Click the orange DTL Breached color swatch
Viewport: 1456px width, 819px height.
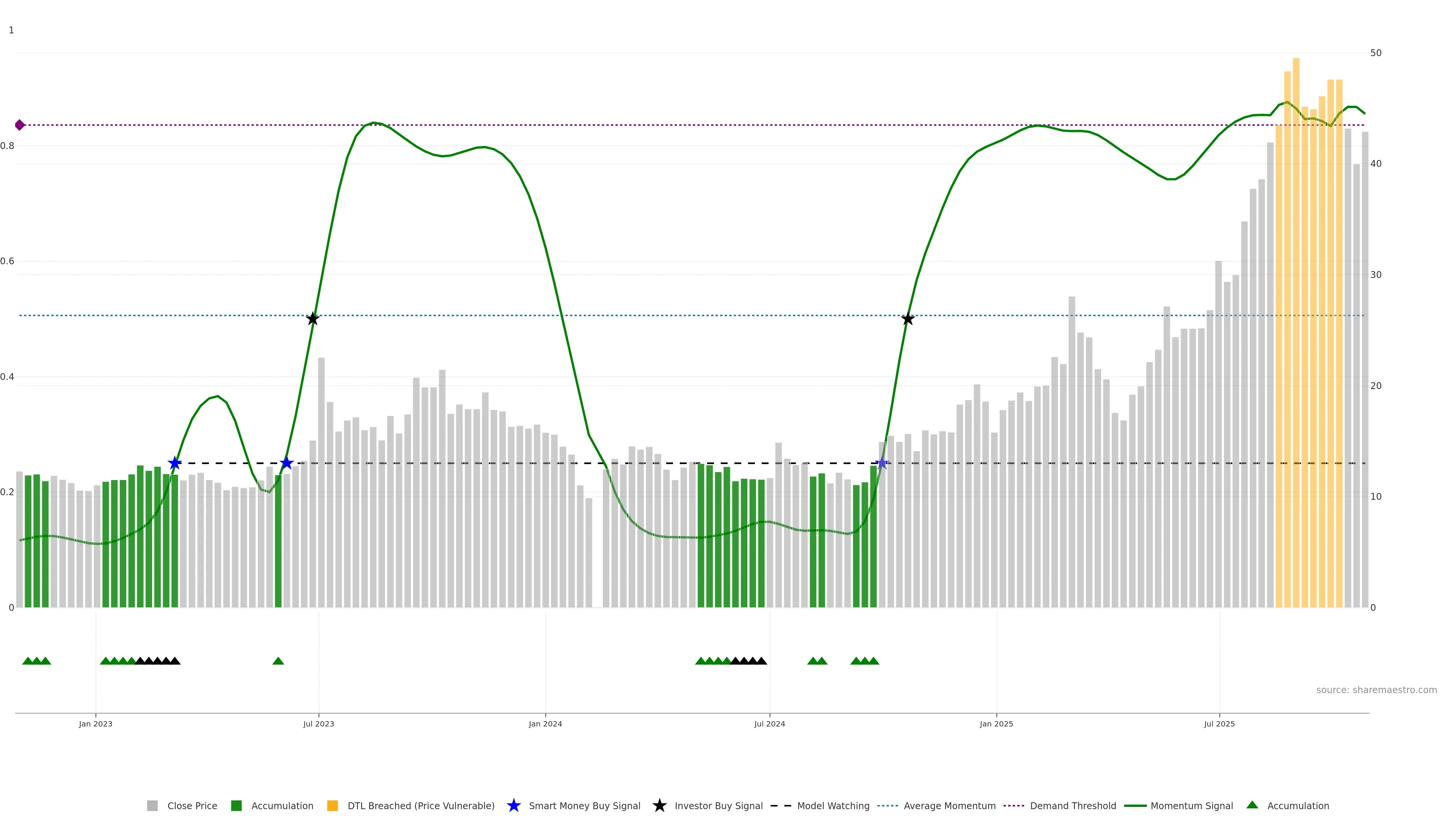333,806
